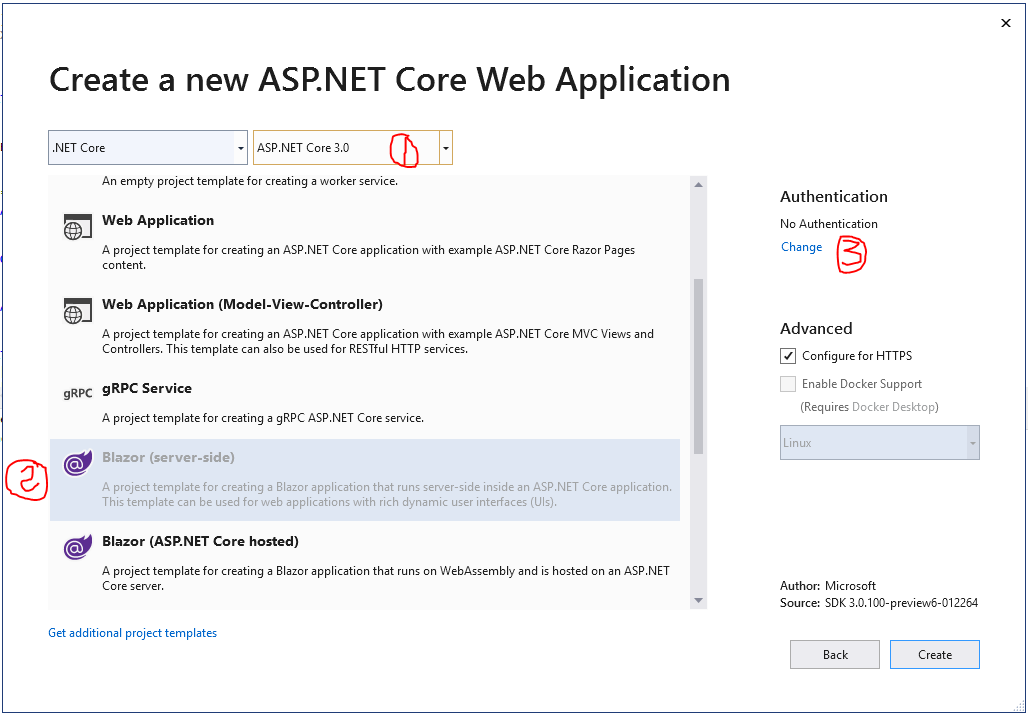Click the Back button

835,655
